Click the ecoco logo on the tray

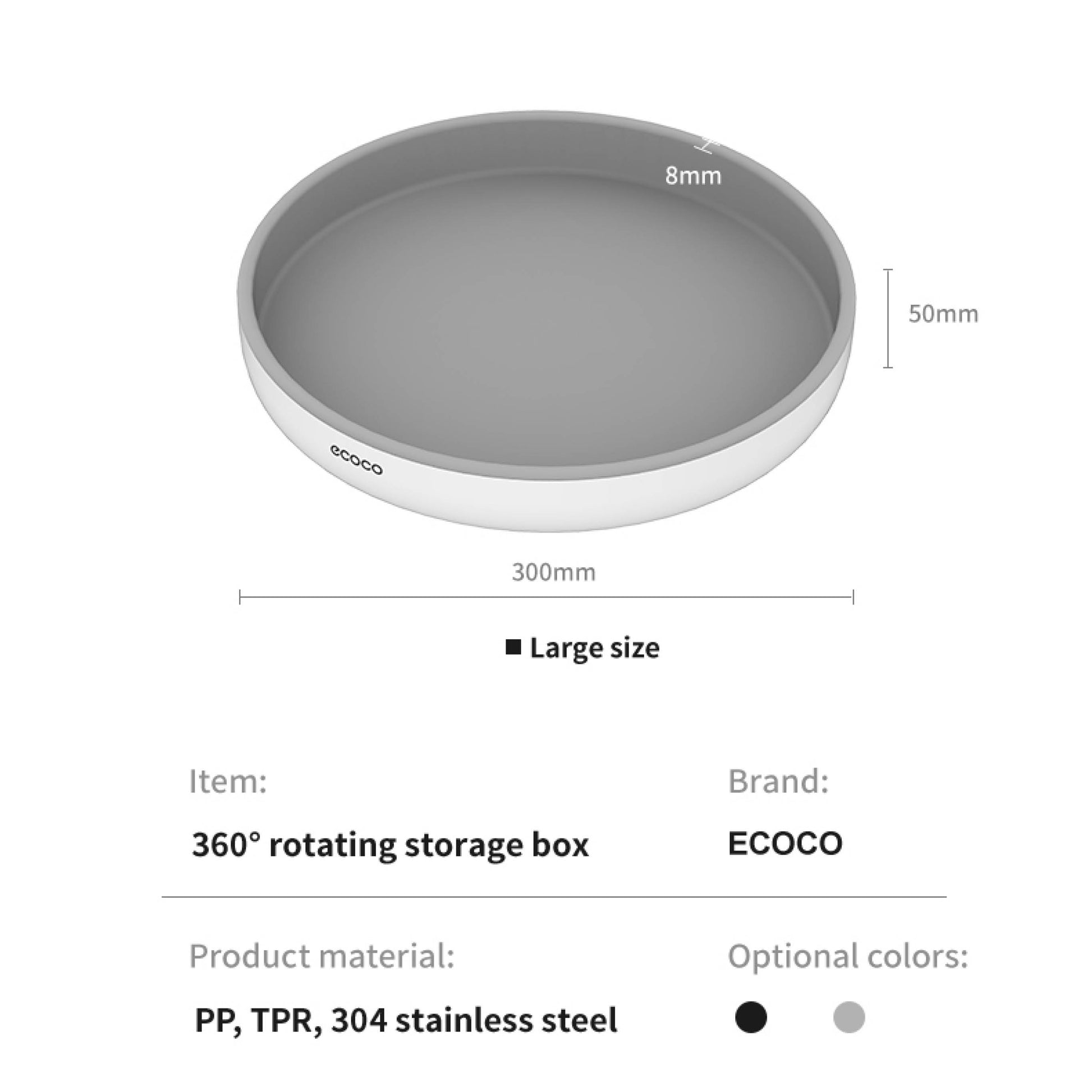[x=356, y=460]
